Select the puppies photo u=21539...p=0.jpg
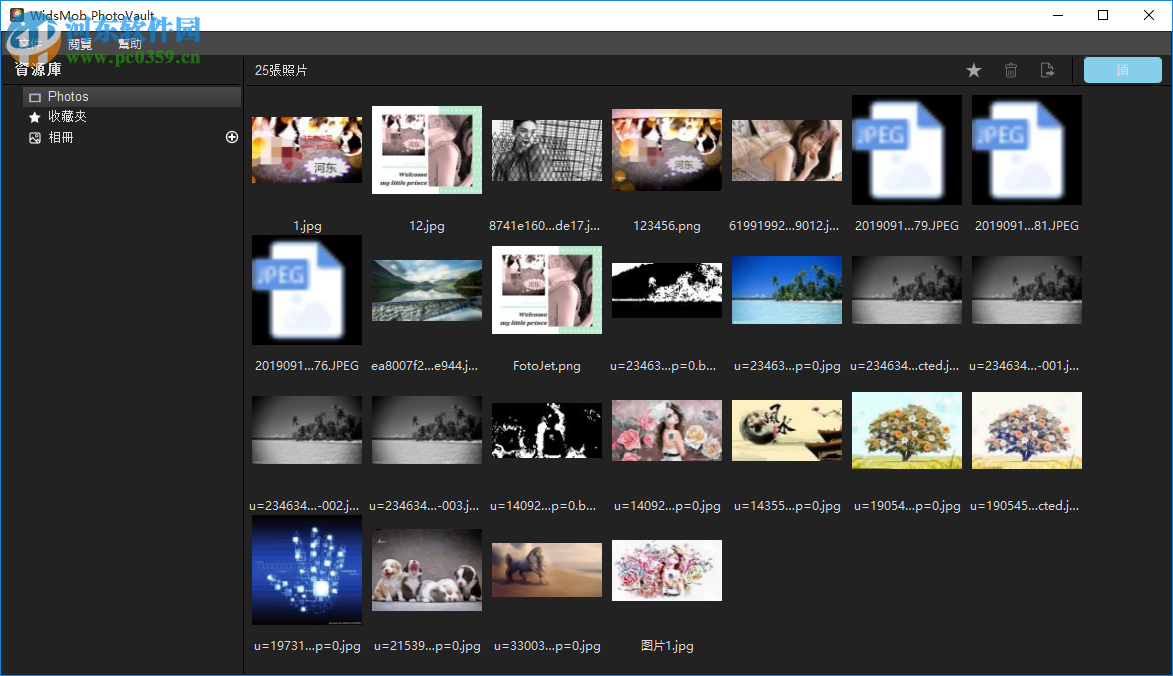Viewport: 1173px width, 676px height. 426,570
